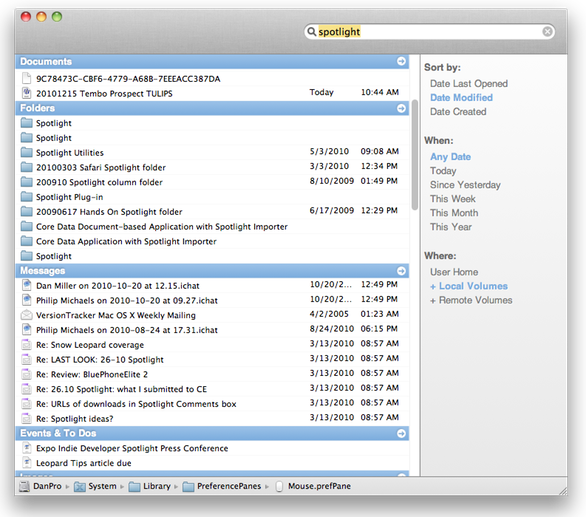Click PreferencePanes label in path bar
Viewport: 586px width, 517px height.
pos(229,486)
